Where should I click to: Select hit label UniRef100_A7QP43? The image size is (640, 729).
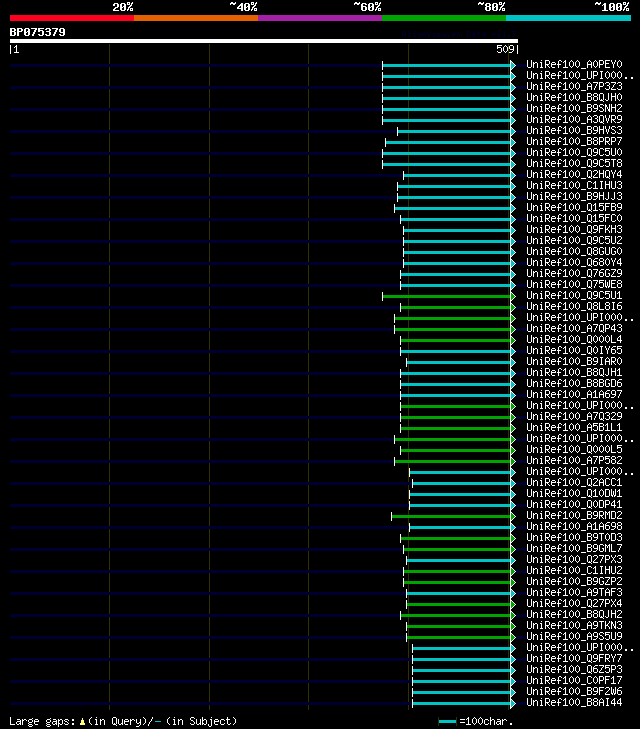[574, 328]
